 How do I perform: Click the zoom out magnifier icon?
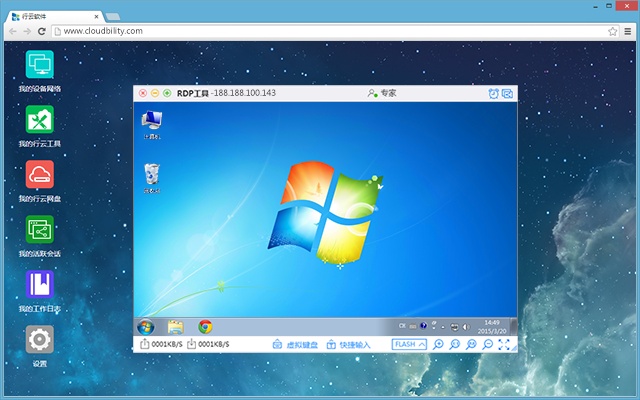click(x=487, y=344)
